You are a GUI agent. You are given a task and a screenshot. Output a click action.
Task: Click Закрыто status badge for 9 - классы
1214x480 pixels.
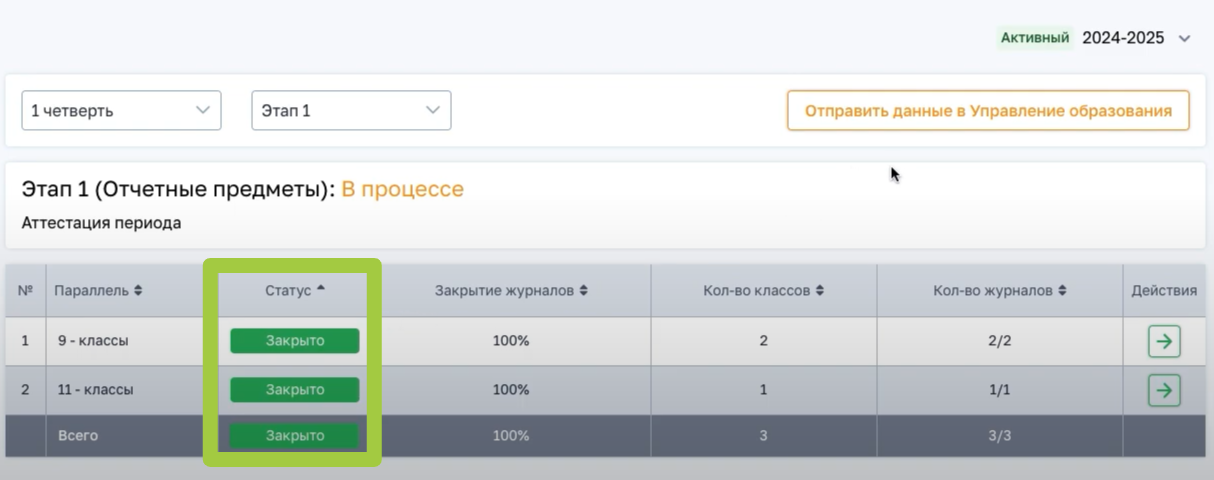295,341
